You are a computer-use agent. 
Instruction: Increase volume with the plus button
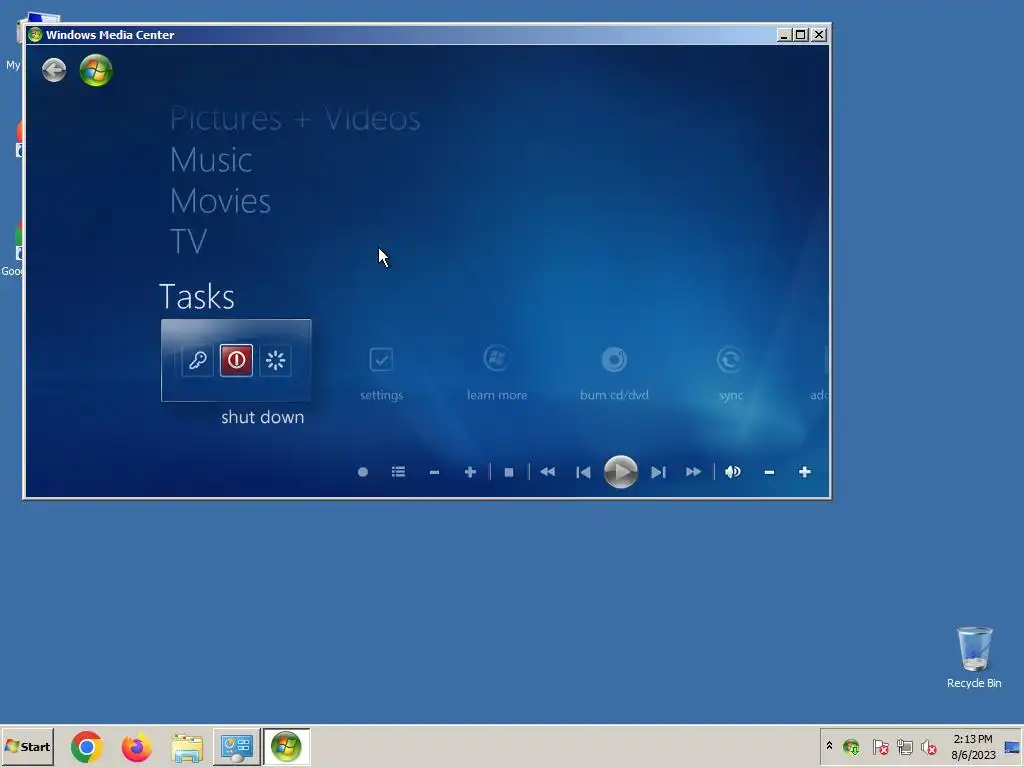click(805, 472)
